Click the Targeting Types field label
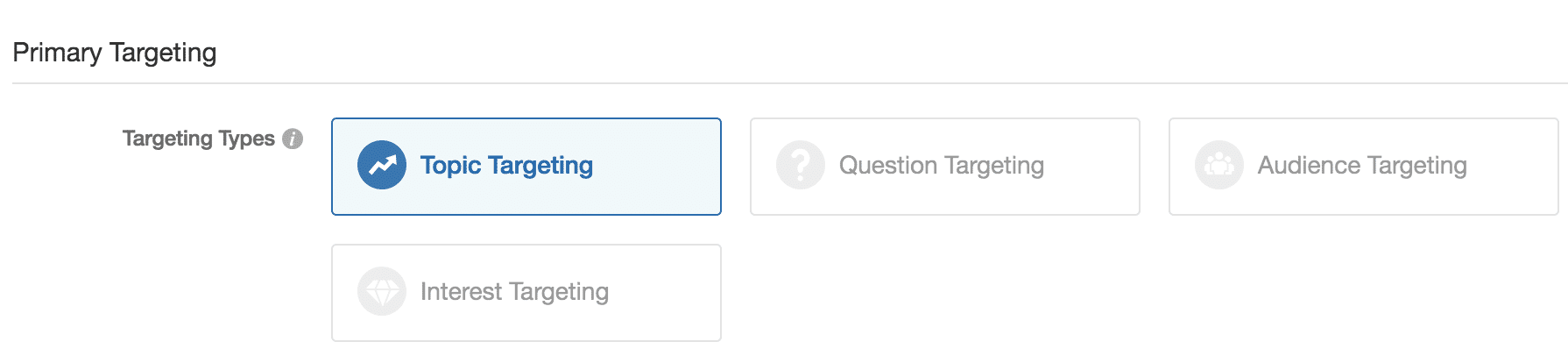This screenshot has height=356, width=1568. 198,139
